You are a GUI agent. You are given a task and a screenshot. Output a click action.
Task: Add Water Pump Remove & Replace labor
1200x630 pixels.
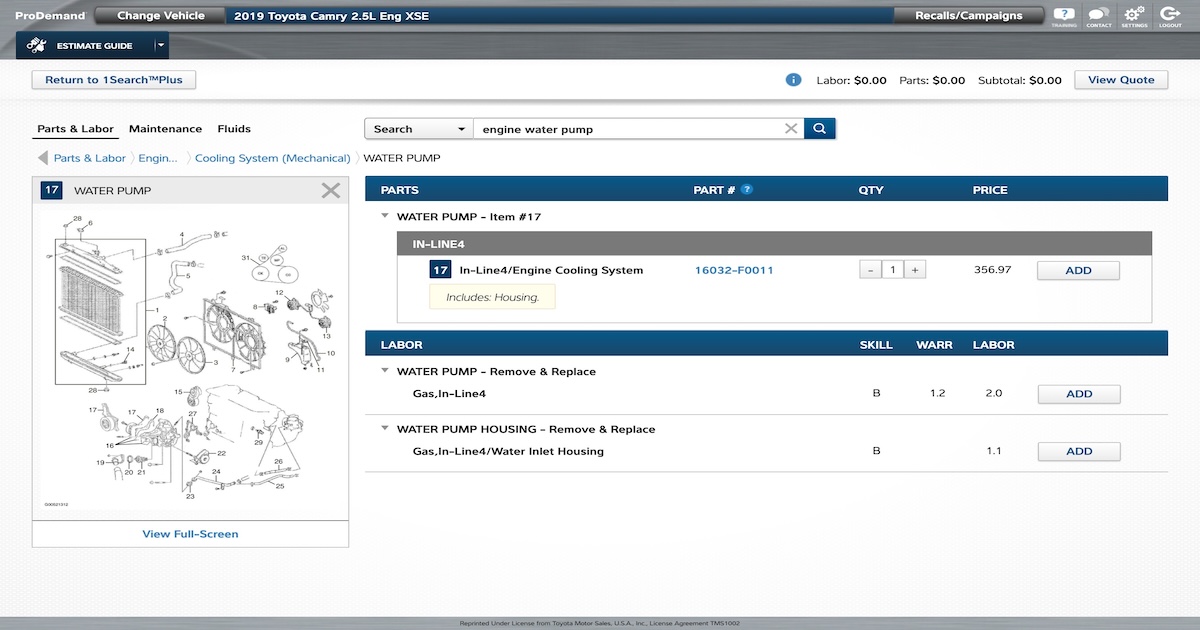1078,394
